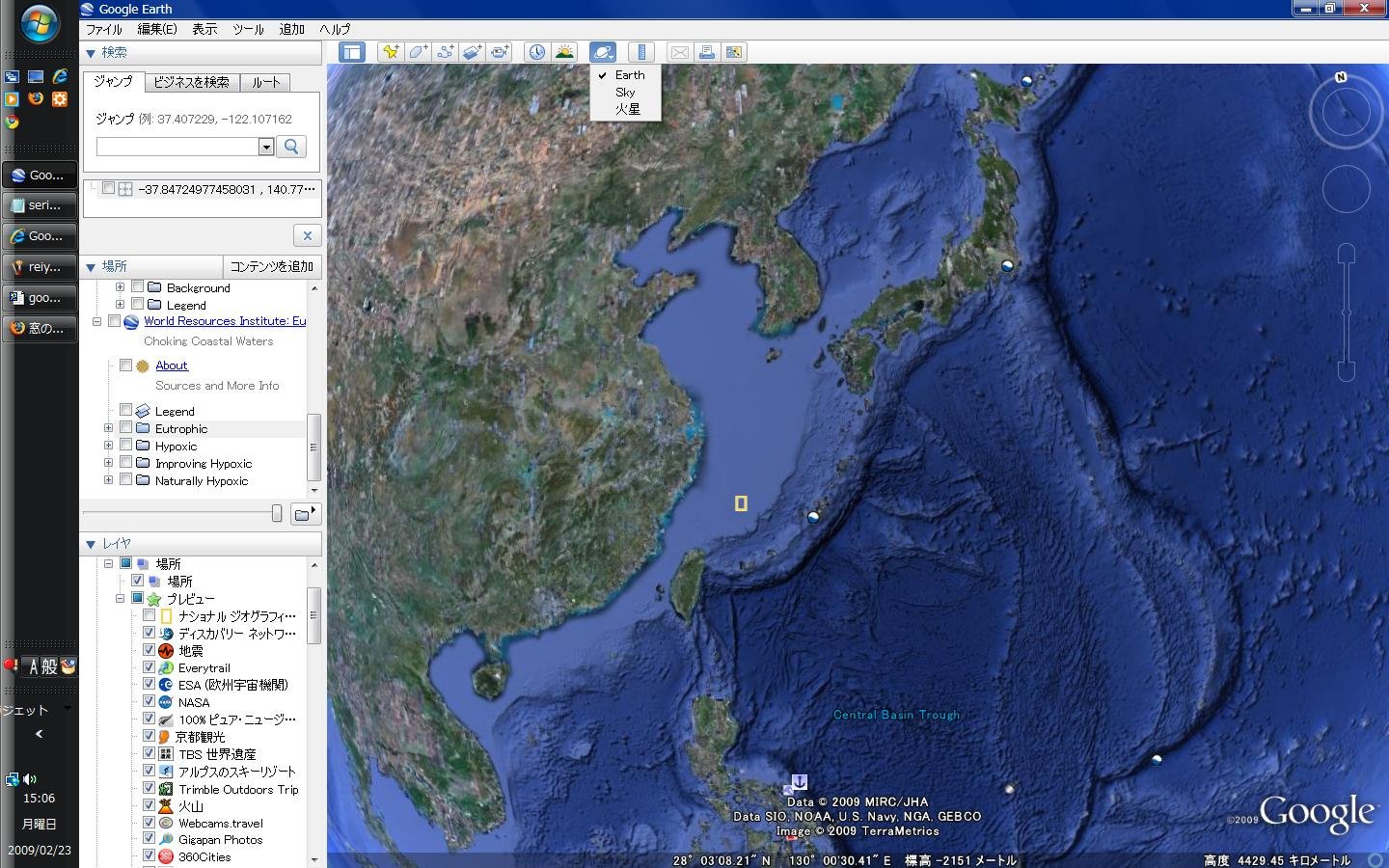Toggle the Eutrophic folder checkbox

click(125, 427)
